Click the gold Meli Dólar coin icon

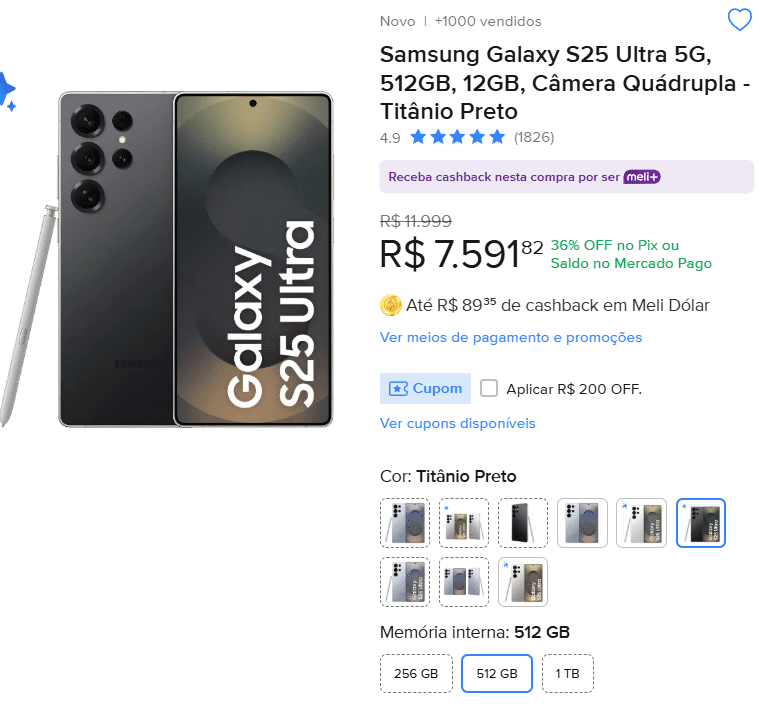coord(391,305)
